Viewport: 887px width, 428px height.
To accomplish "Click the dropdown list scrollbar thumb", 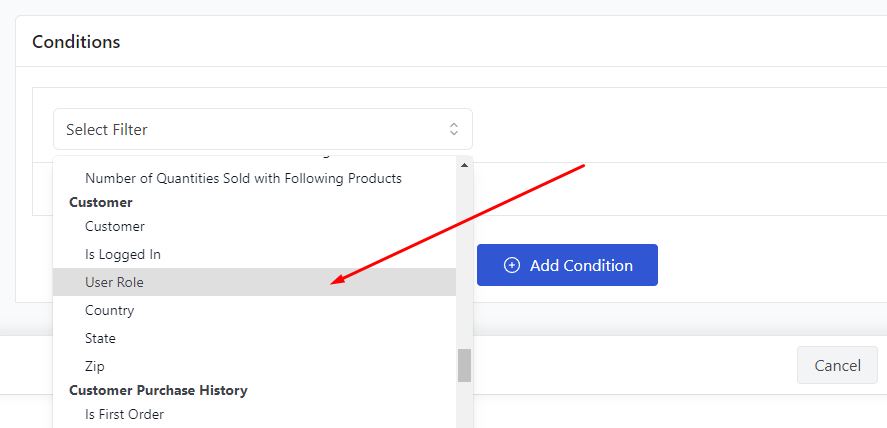I will 464,365.
